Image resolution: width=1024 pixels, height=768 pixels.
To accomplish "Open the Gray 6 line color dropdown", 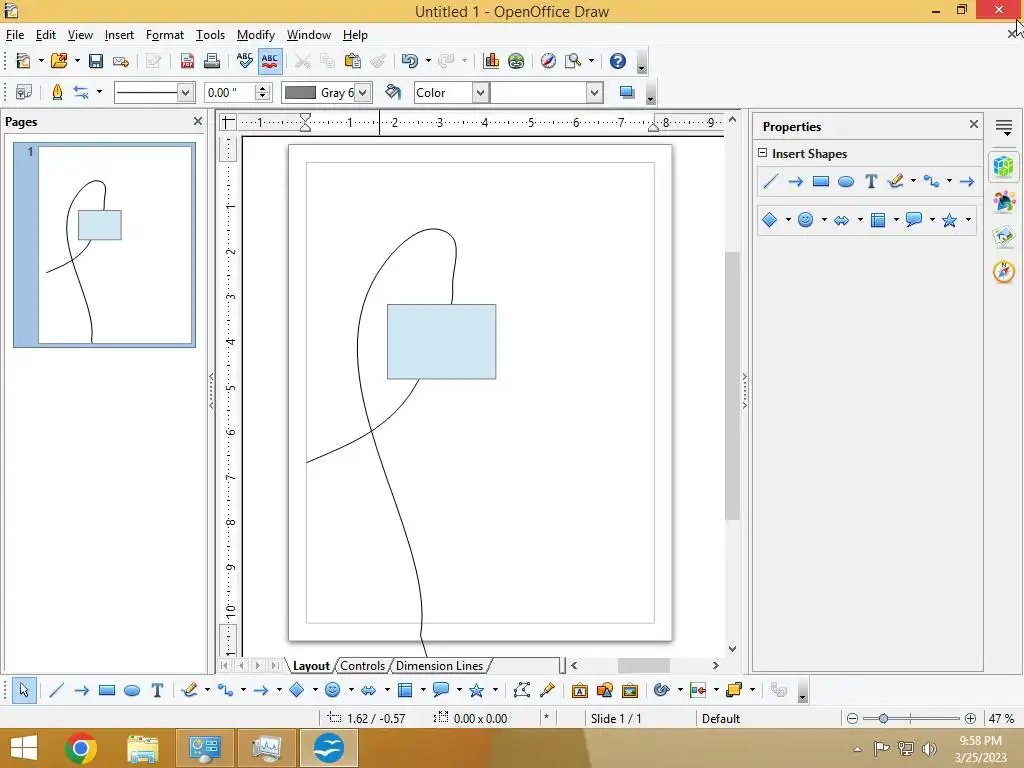I will 363,93.
